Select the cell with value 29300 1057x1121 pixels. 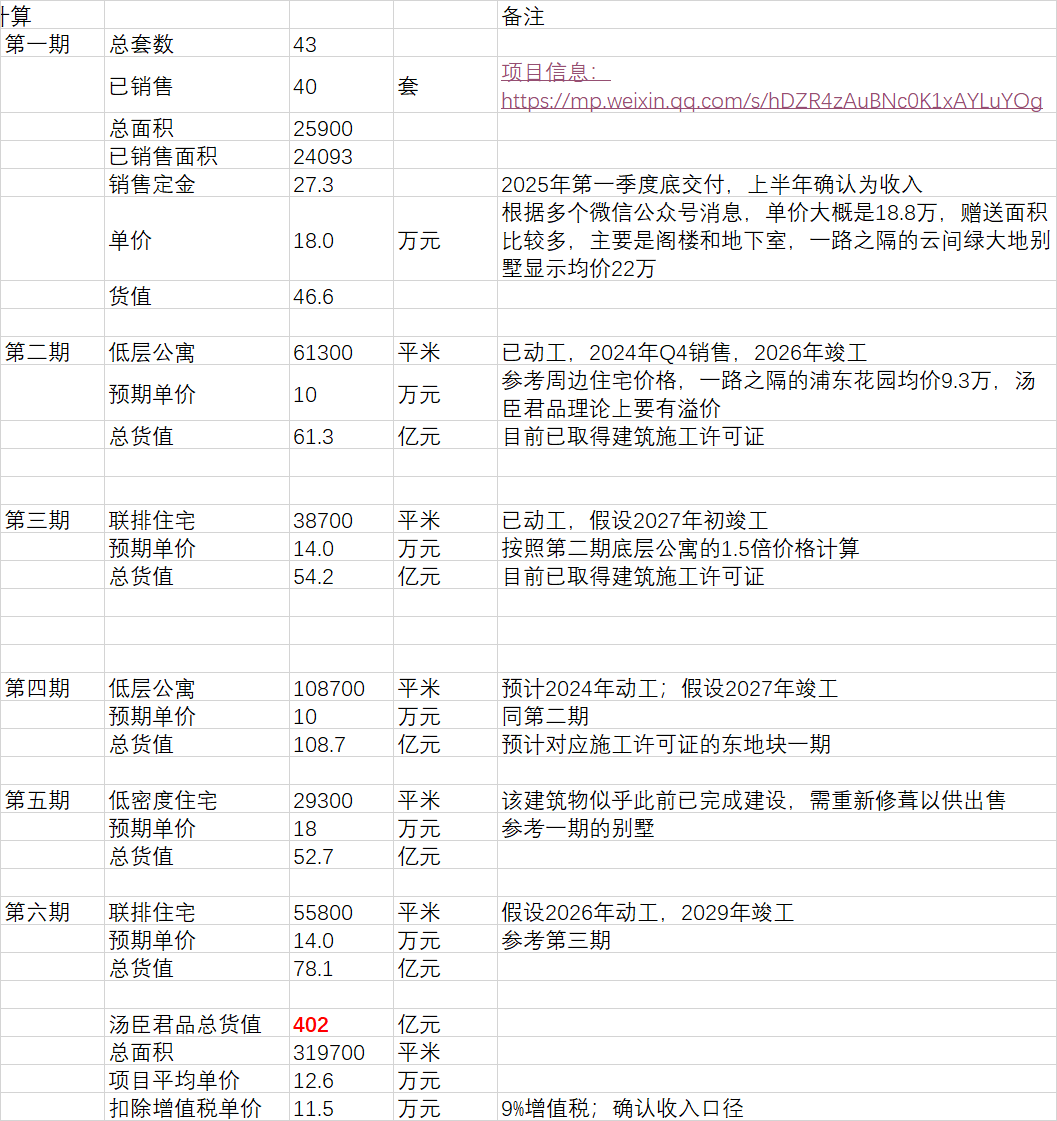click(x=341, y=799)
